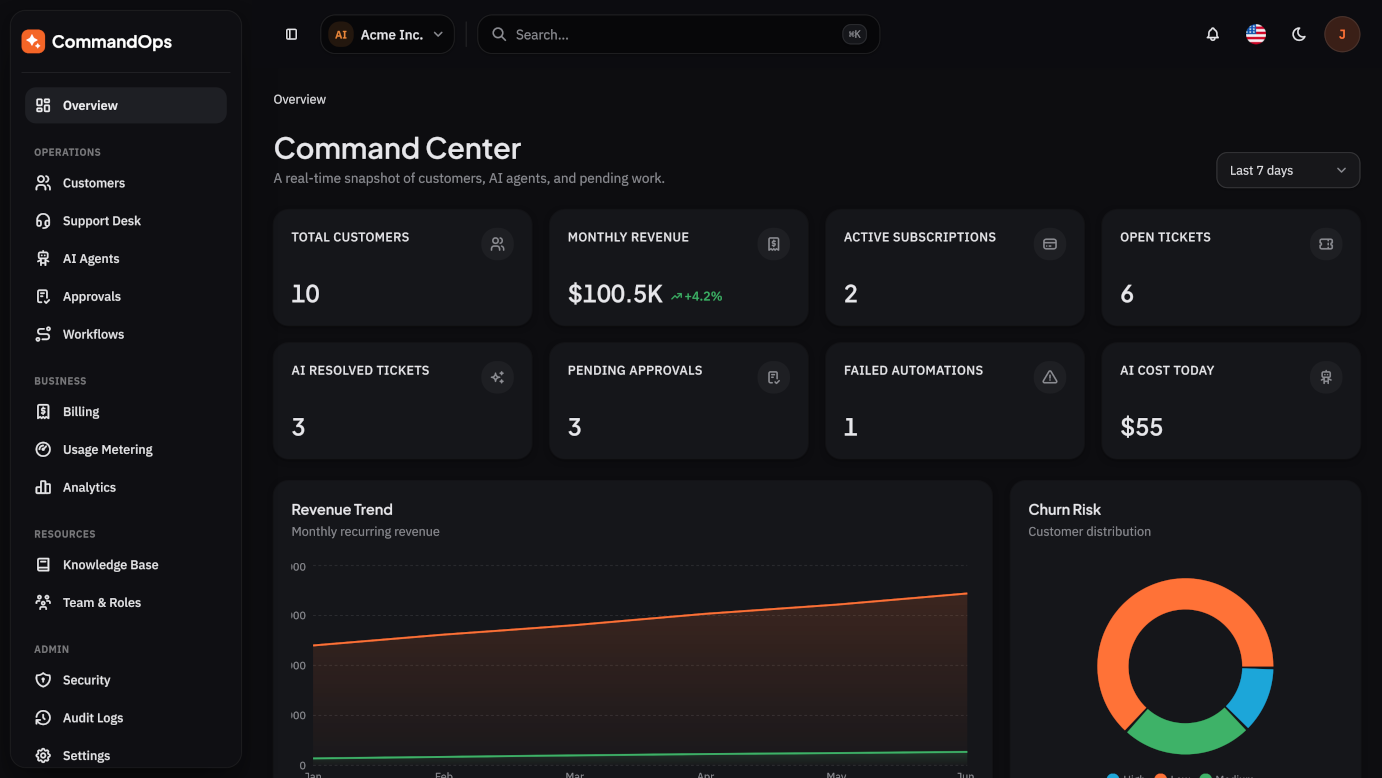The image size is (1382, 778).
Task: Click the RESOURCES section header
Action: pyautogui.click(x=65, y=534)
